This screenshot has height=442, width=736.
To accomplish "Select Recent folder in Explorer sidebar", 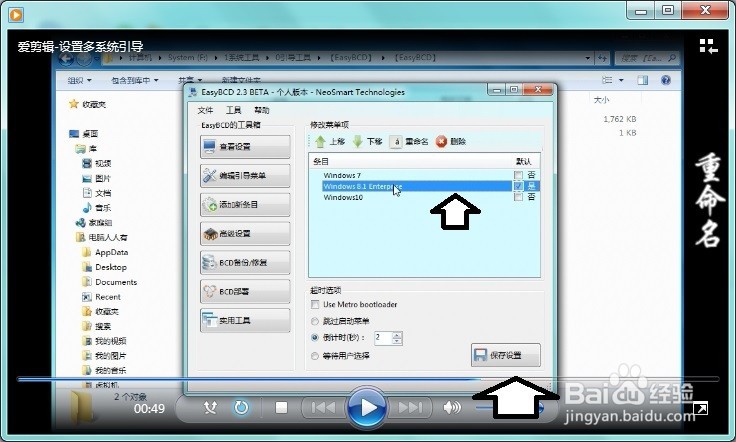I will point(101,297).
